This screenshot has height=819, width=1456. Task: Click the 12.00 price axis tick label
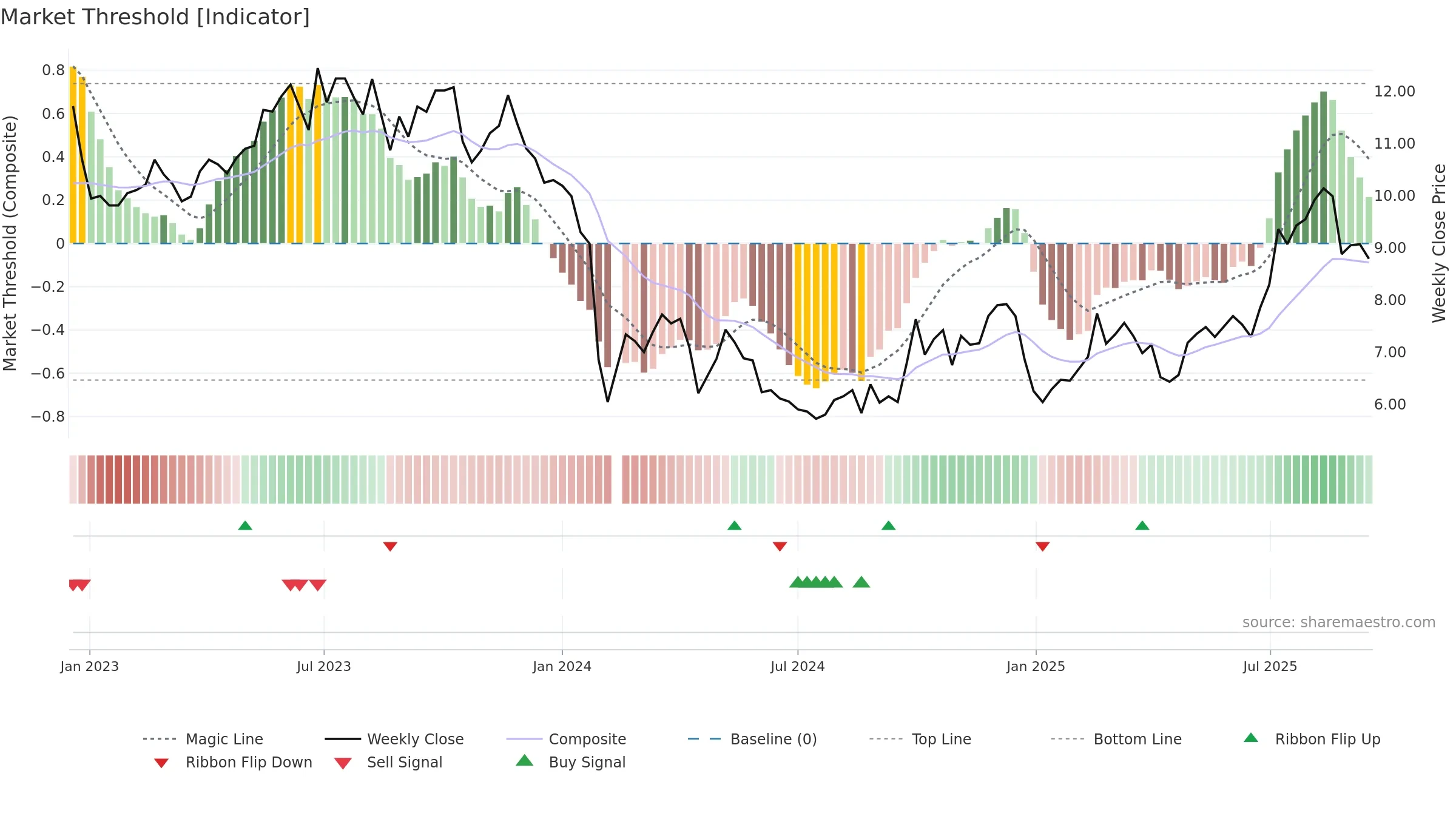click(1395, 92)
